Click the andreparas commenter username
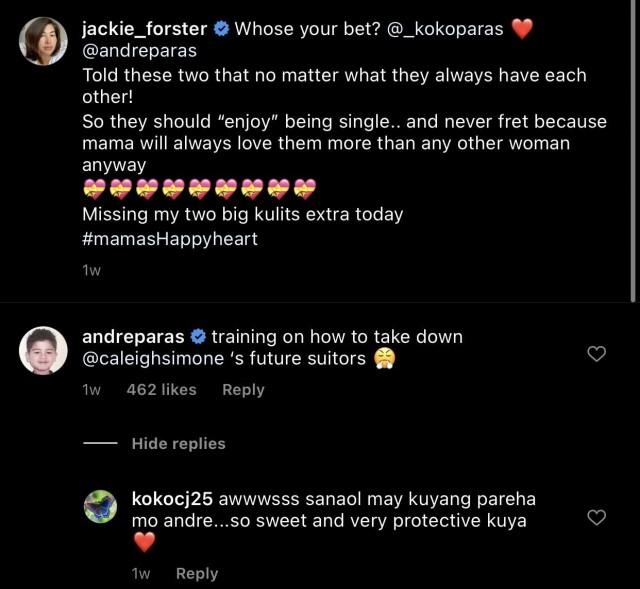Viewport: 640px width, 589px height. [x=133, y=336]
